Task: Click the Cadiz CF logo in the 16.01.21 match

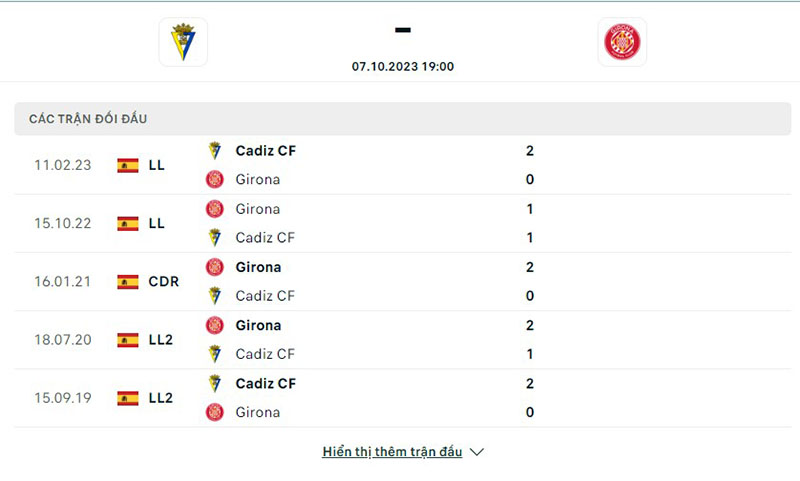Action: pyautogui.click(x=214, y=296)
